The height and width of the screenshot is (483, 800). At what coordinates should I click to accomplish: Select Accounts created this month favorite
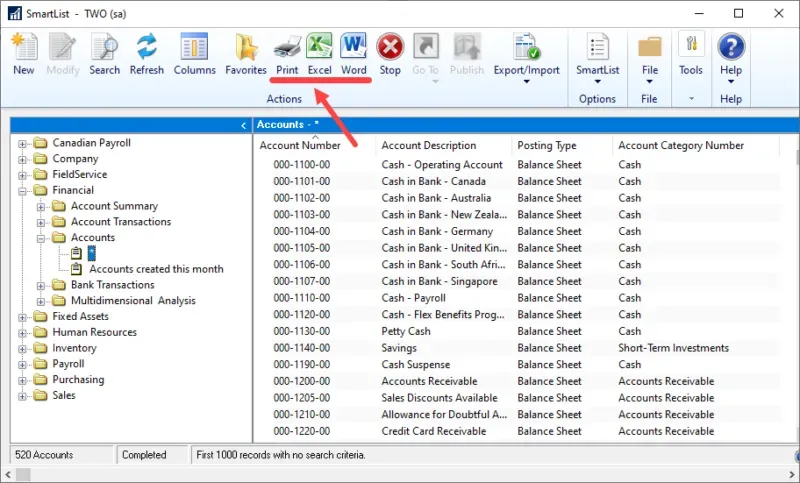pyautogui.click(x=156, y=269)
